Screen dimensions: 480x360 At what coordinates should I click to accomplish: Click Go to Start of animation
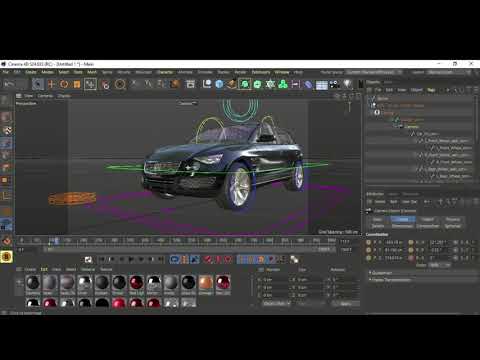pyautogui.click(x=102, y=259)
